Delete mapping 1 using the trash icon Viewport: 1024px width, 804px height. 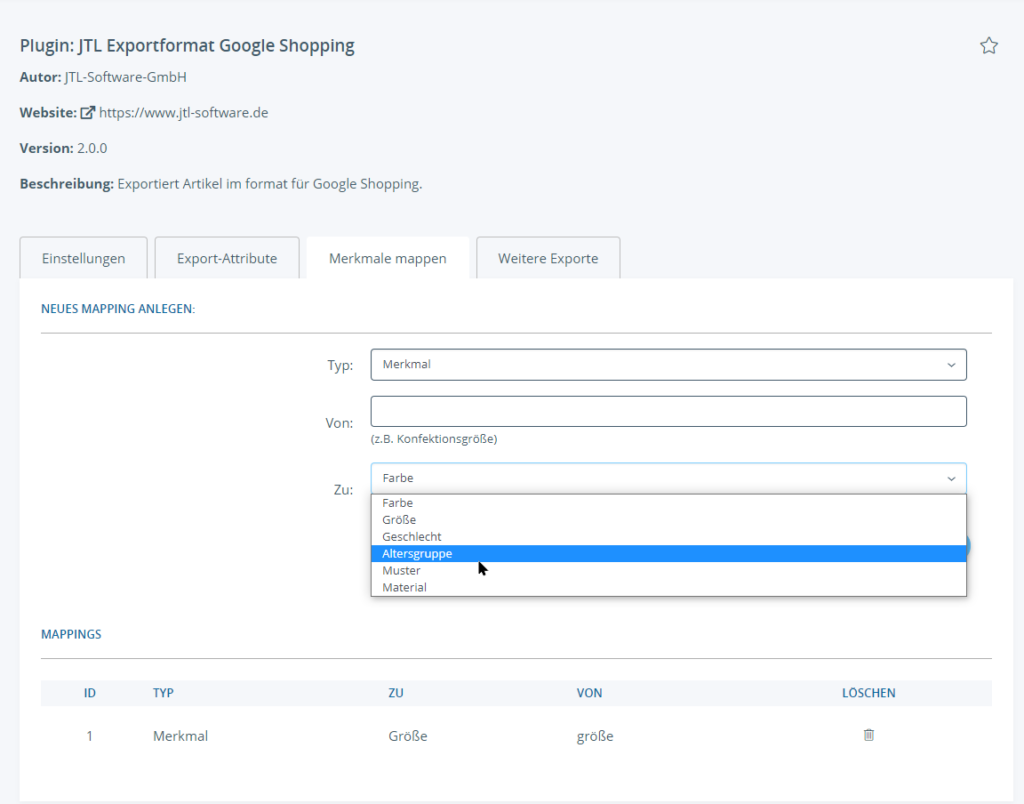868,735
